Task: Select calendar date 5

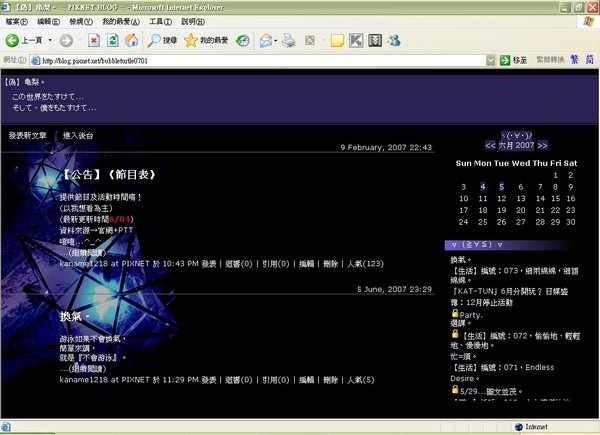Action: point(501,187)
